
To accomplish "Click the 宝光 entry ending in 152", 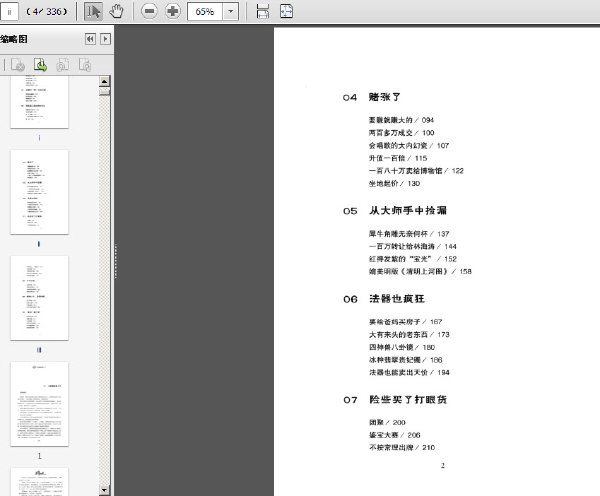I will point(412,259).
